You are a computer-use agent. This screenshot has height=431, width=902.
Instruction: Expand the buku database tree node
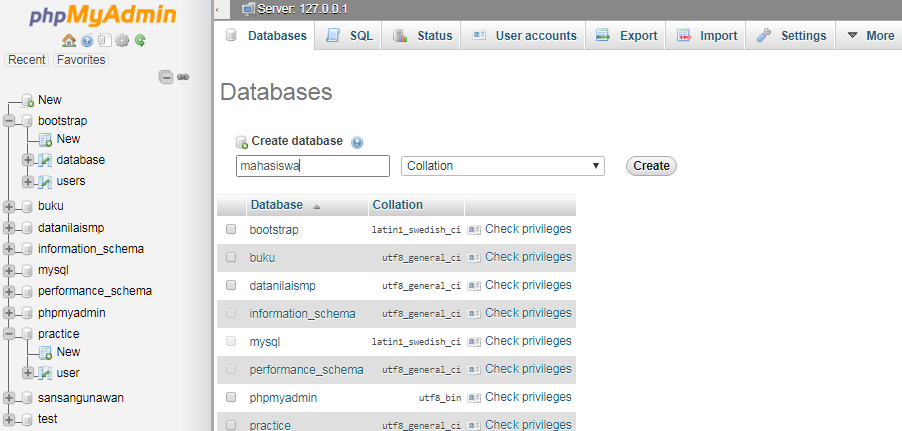tap(9, 207)
